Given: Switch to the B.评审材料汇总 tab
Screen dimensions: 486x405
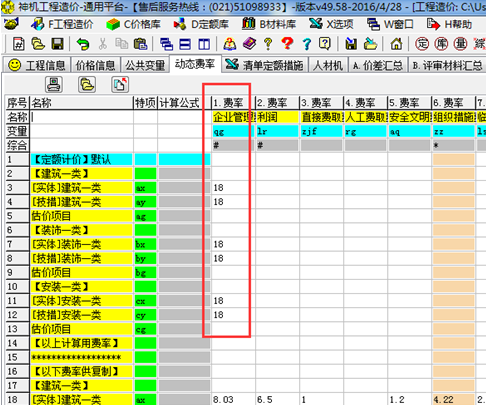Looking at the screenshot, I should pos(447,65).
